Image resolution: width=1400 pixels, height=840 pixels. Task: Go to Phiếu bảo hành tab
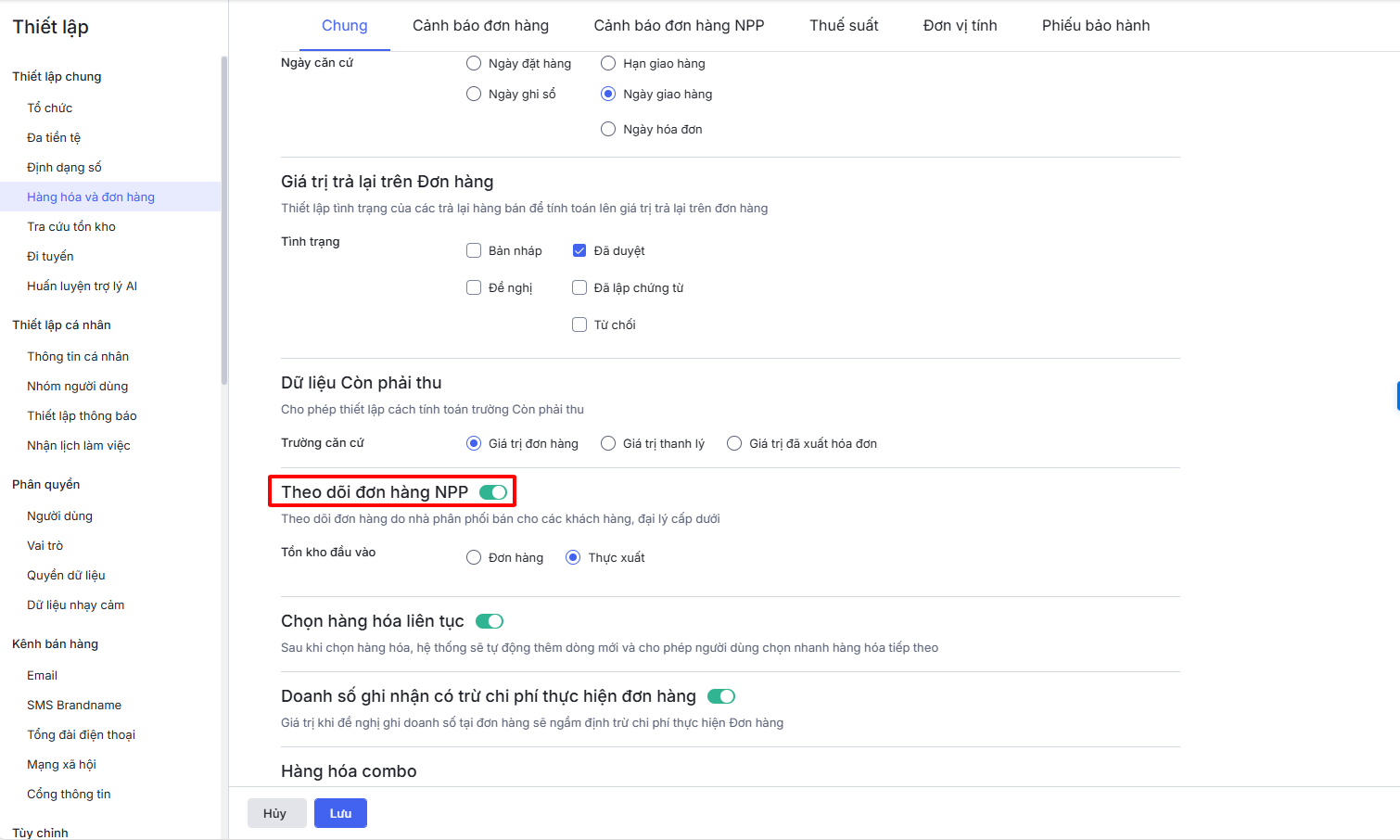(1095, 26)
